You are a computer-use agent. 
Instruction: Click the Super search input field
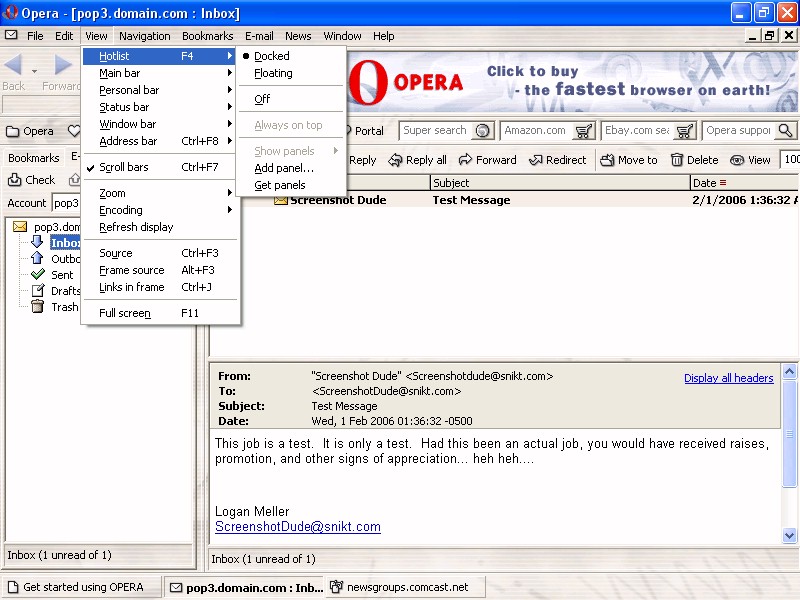point(437,131)
